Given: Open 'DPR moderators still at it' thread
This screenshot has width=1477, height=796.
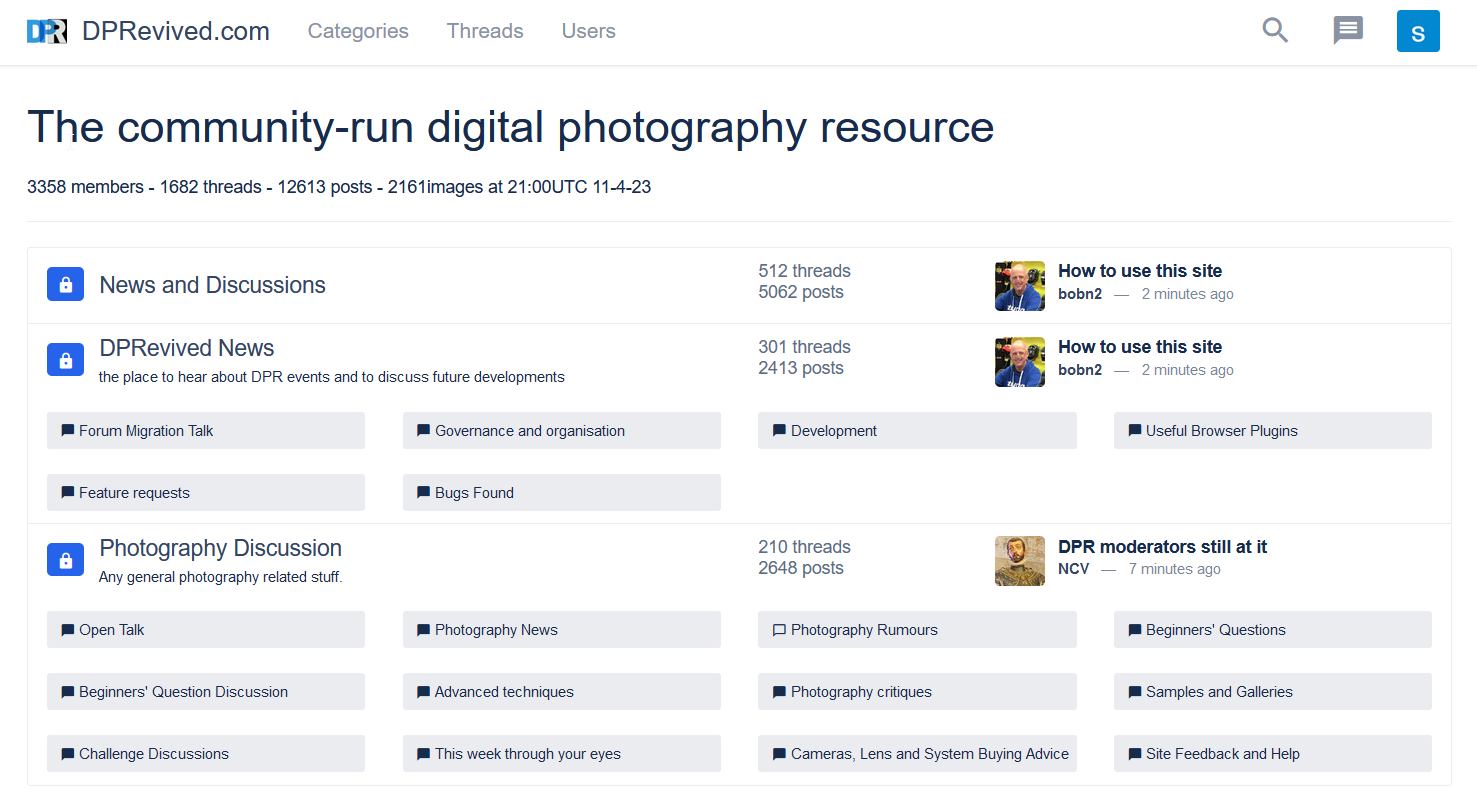Looking at the screenshot, I should [1162, 547].
